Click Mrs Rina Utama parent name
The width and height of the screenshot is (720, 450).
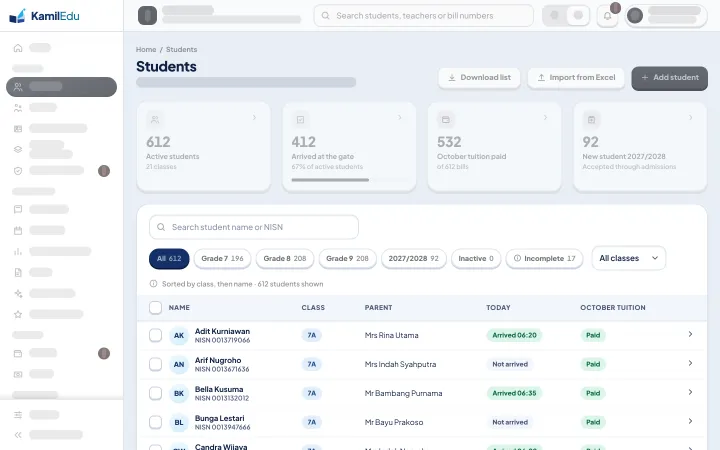coord(392,335)
